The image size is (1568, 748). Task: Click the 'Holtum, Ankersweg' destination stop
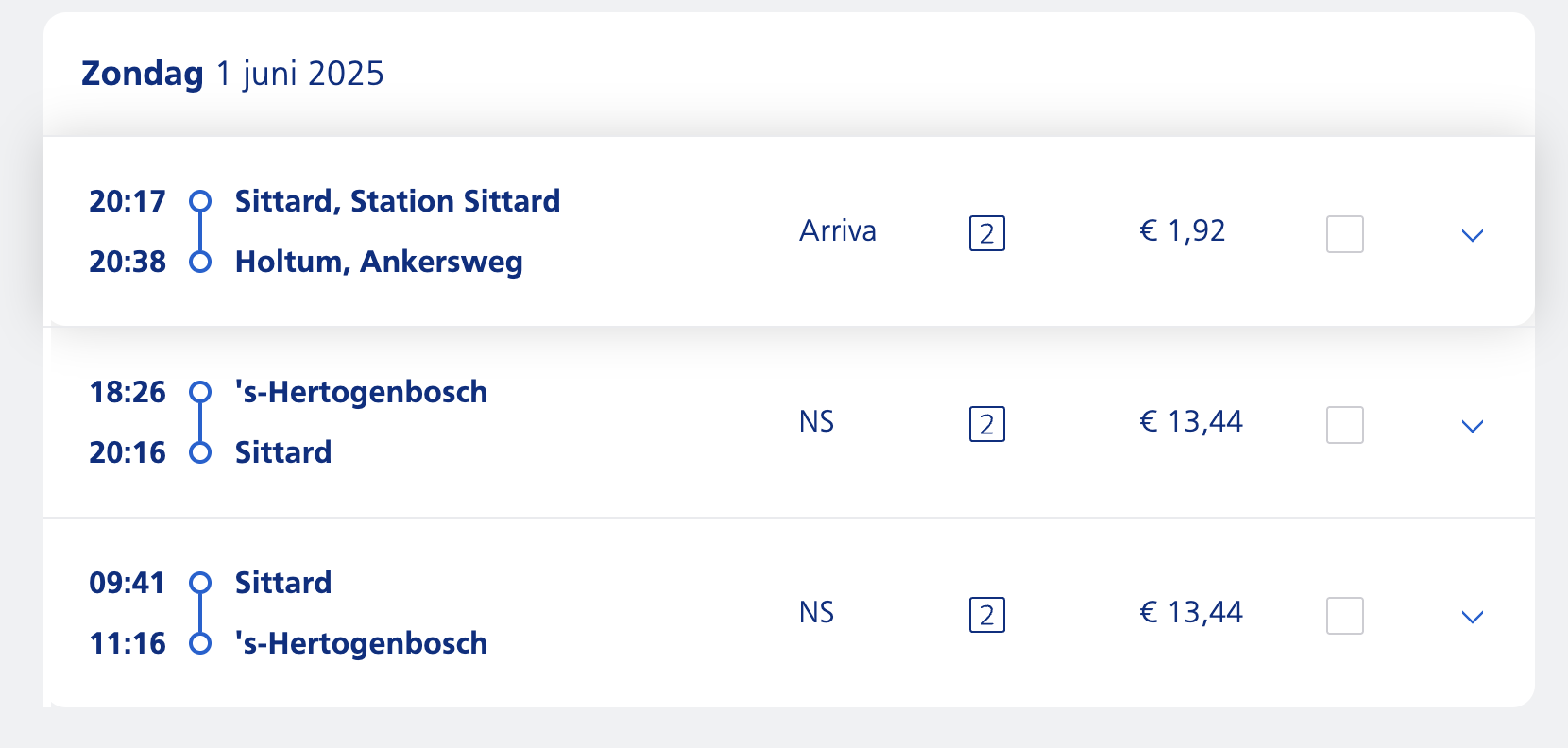click(378, 262)
